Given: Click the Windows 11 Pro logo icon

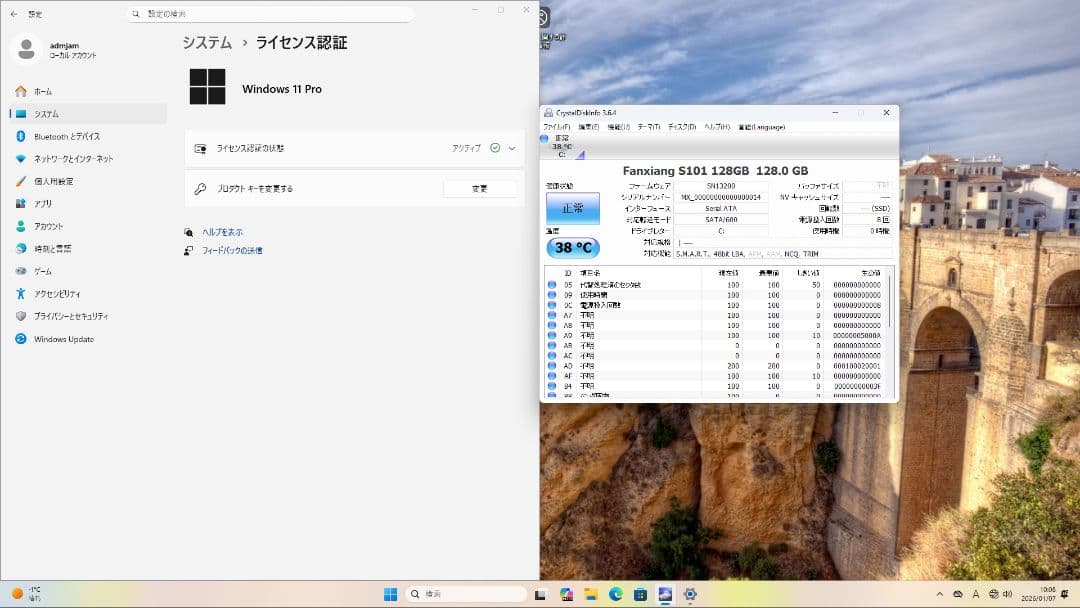Looking at the screenshot, I should click(x=206, y=89).
